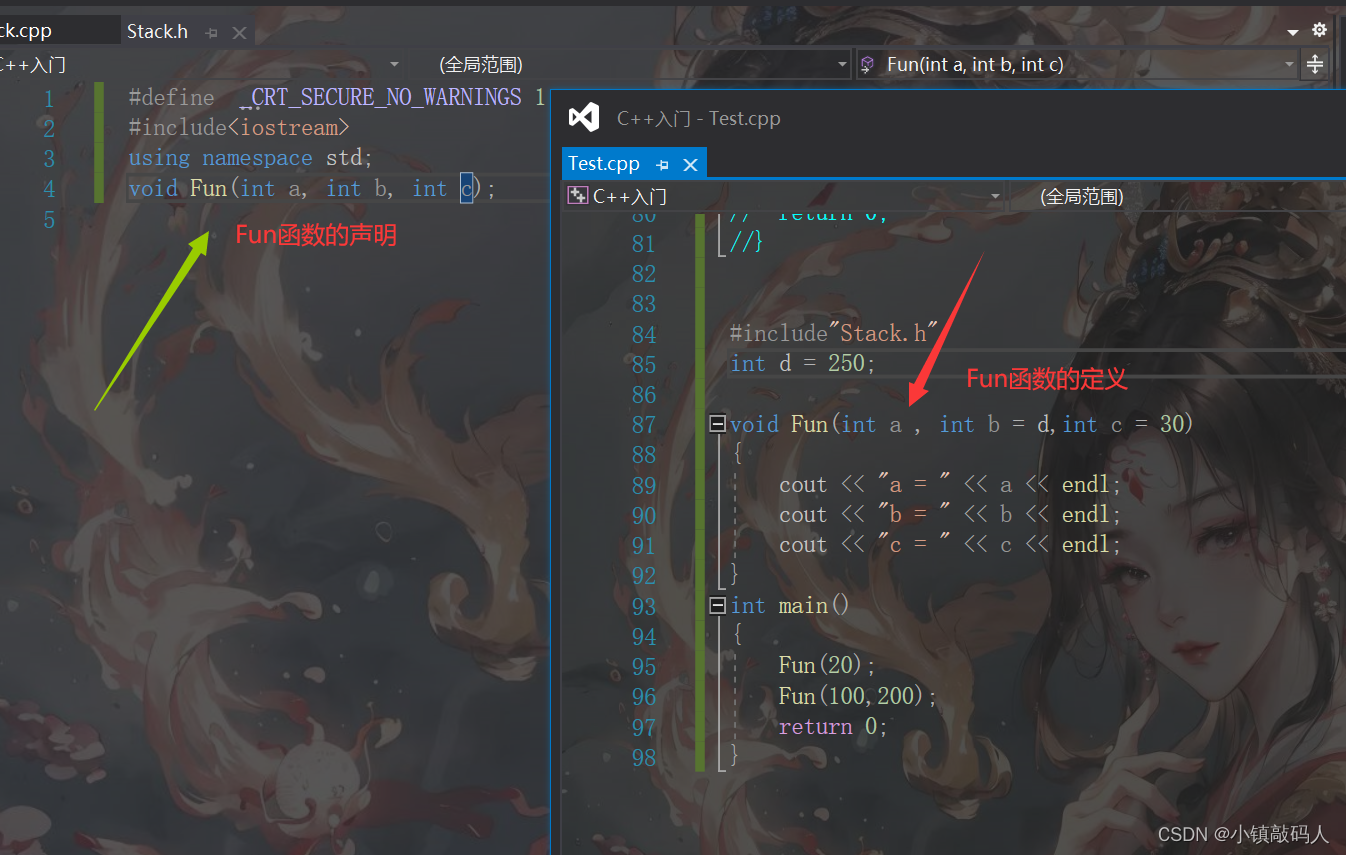Click the opening brace on line 94
This screenshot has width=1346, height=855.
click(x=737, y=635)
